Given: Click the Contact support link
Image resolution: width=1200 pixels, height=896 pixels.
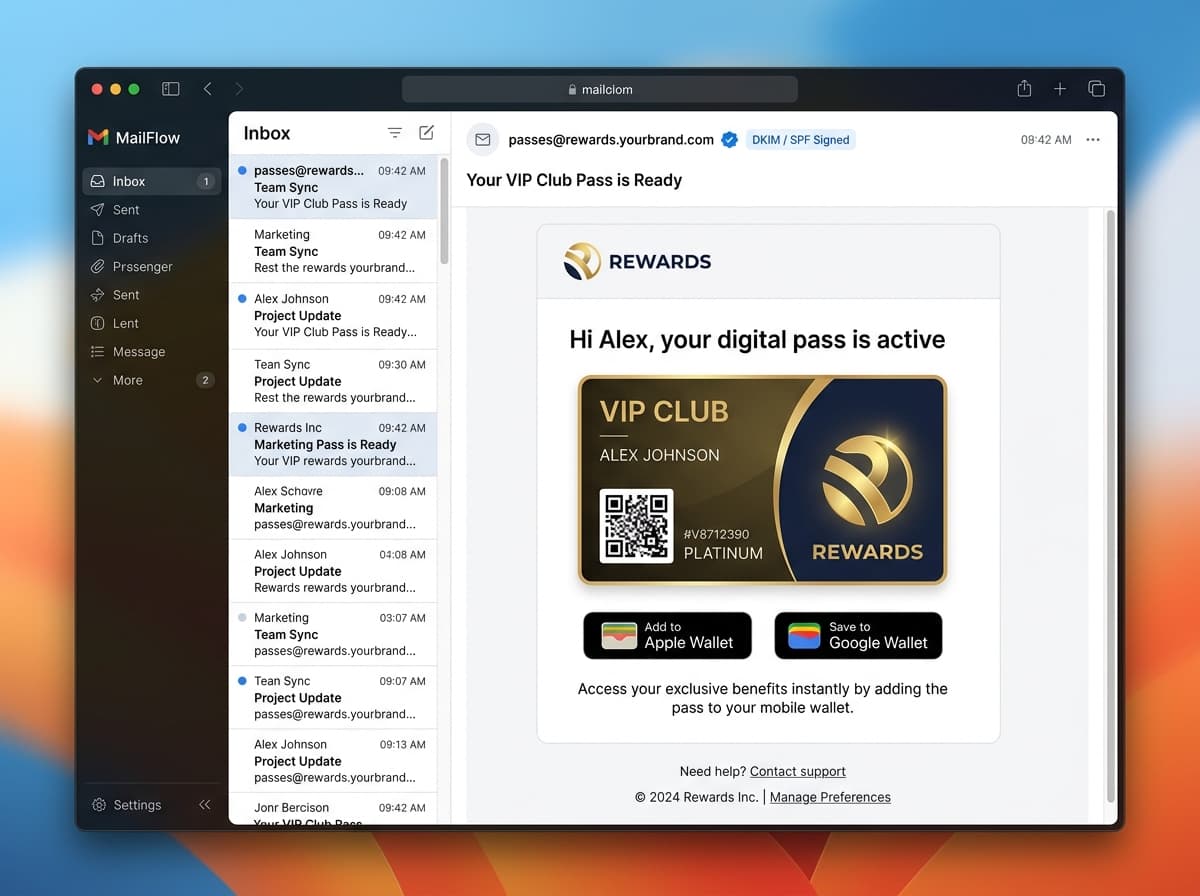Looking at the screenshot, I should 798,771.
